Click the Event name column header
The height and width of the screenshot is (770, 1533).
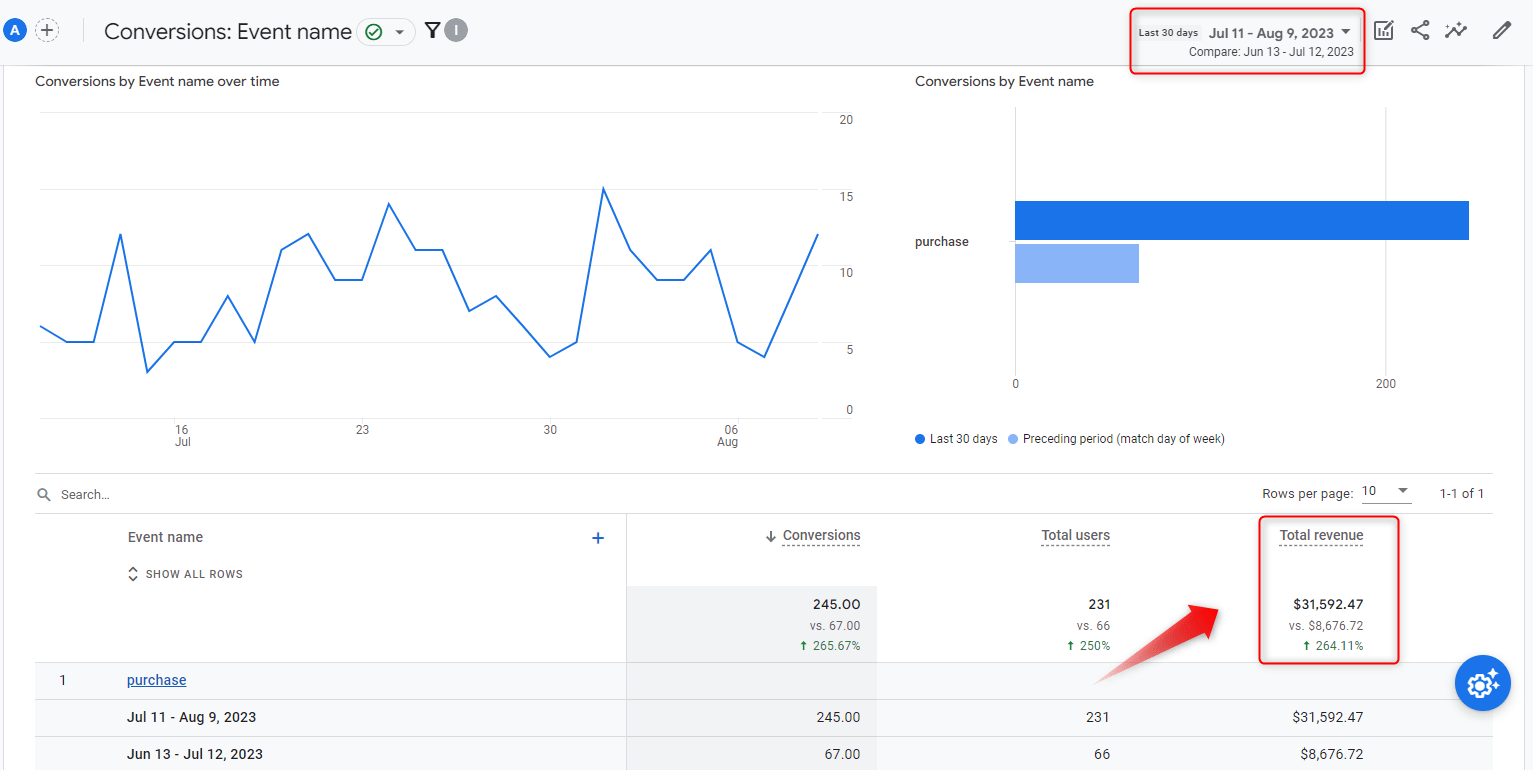(x=165, y=537)
